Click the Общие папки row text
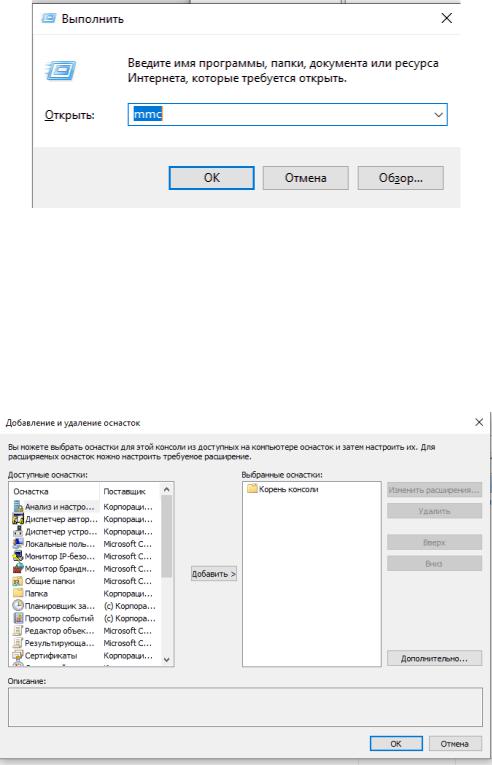 [x=50, y=581]
